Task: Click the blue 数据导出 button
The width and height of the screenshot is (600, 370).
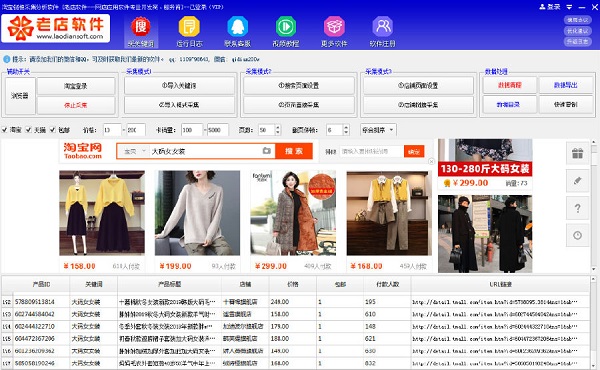Action: click(x=566, y=85)
